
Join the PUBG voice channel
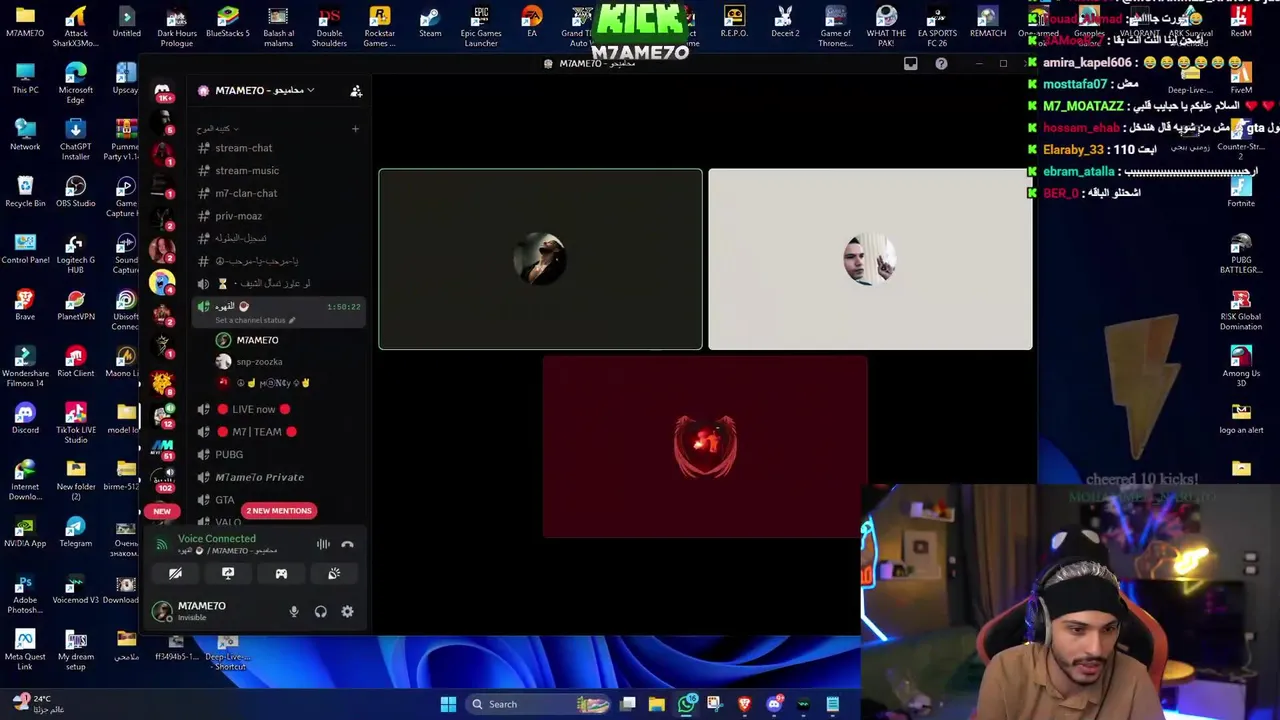229,454
